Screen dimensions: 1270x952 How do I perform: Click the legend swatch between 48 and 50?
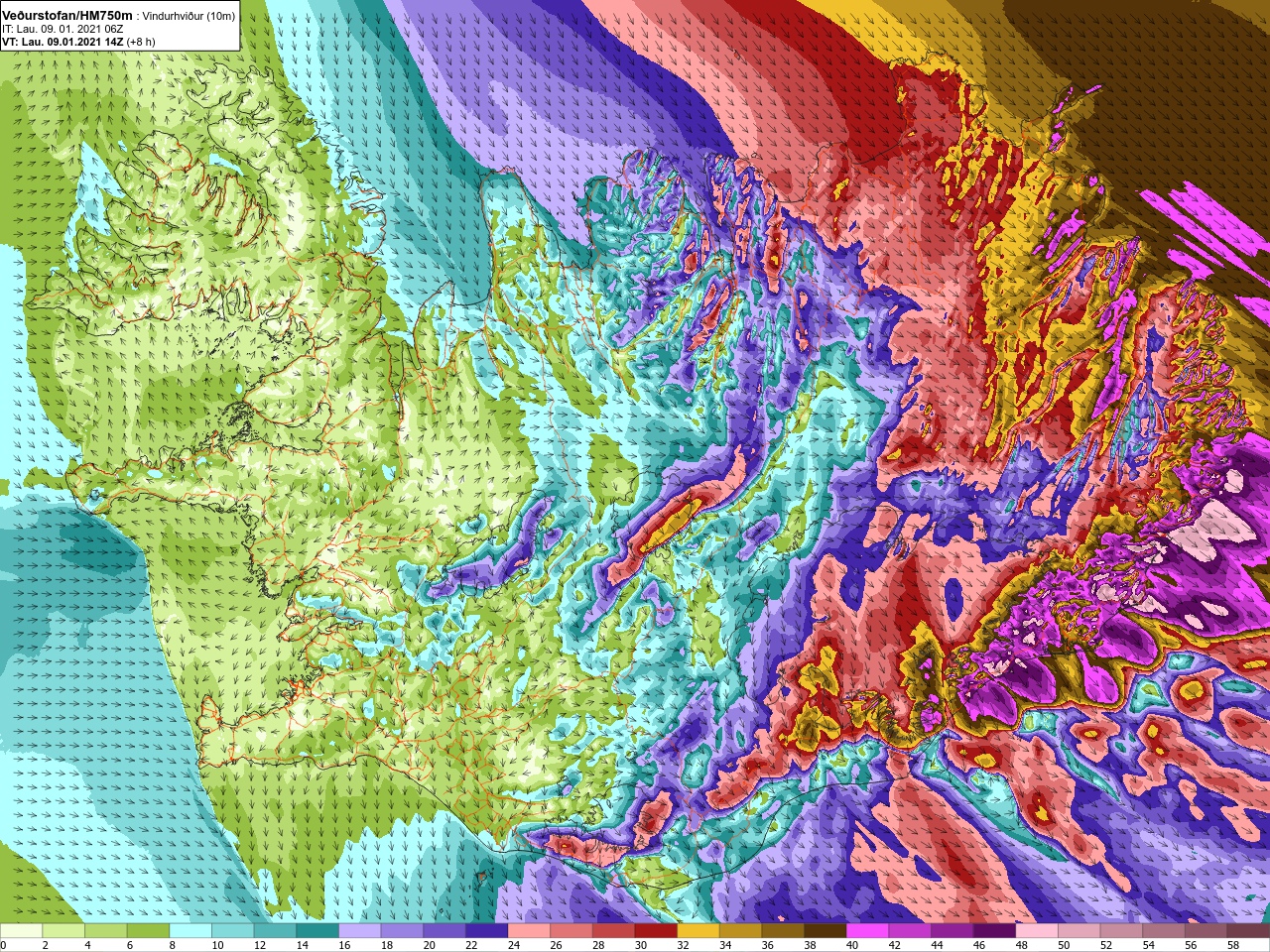pos(1037,932)
